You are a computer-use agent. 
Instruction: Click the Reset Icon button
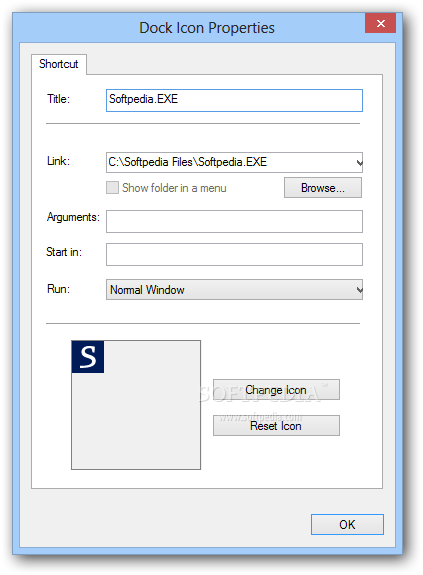pyautogui.click(x=276, y=426)
